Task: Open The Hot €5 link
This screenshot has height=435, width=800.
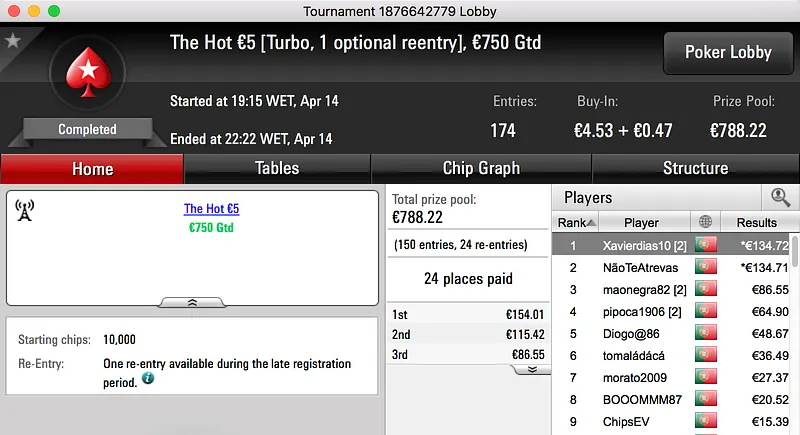Action: click(211, 209)
